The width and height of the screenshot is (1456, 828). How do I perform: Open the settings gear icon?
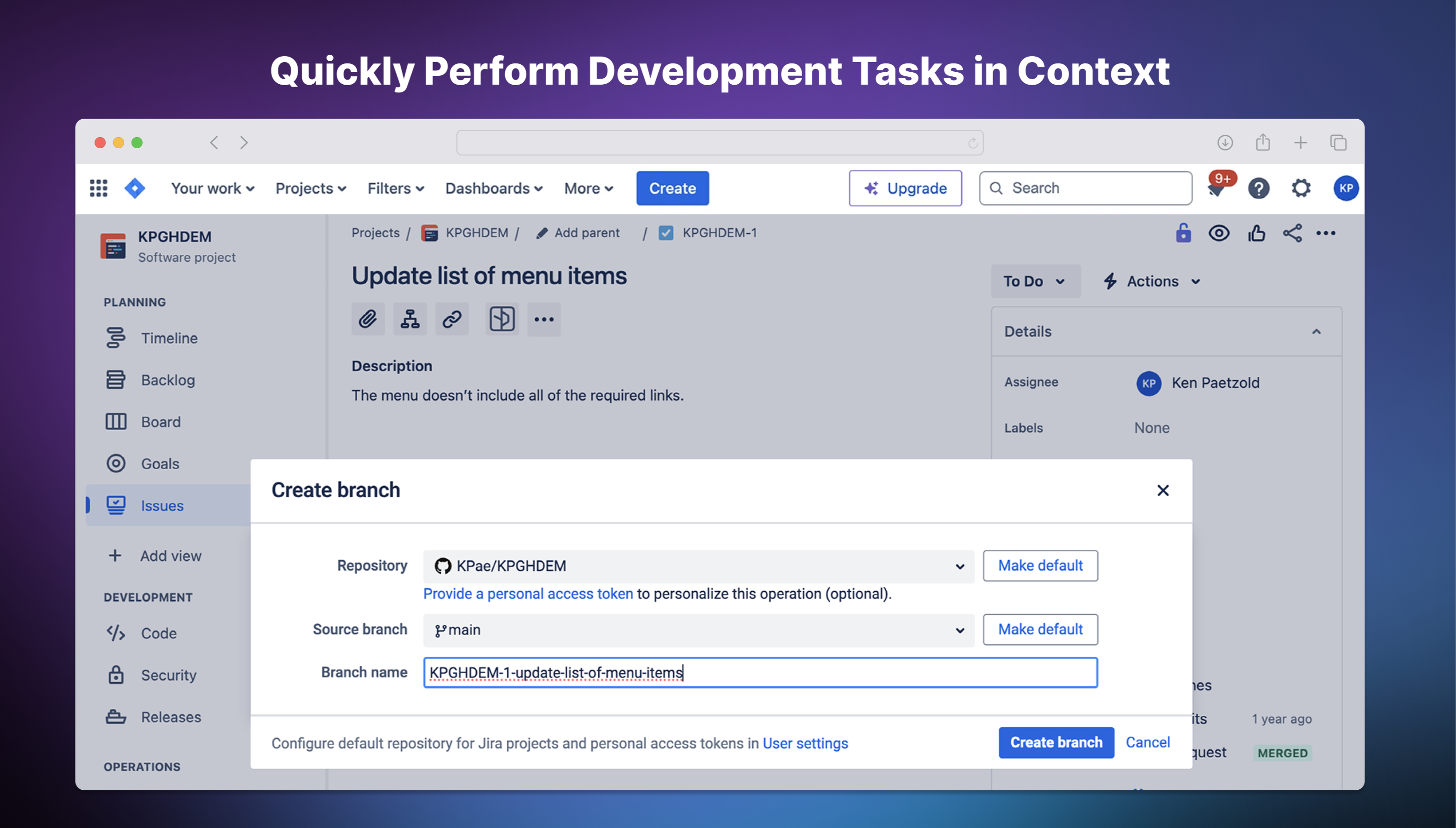coord(1301,188)
